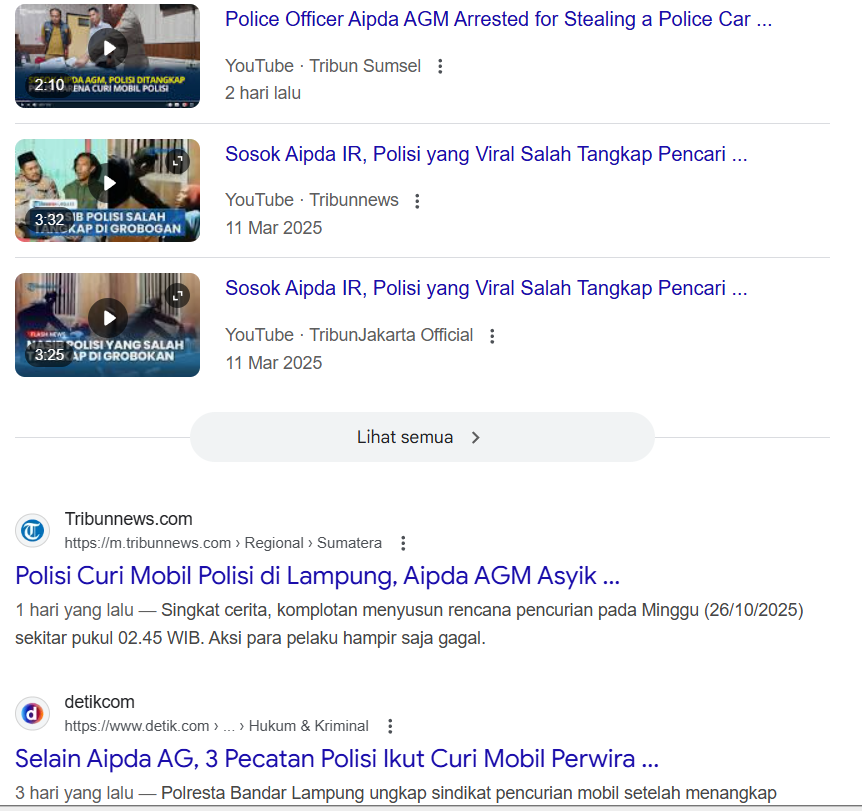Viewport: 862px width, 811px height.
Task: Click the chevron arrow beside Lihat semua
Action: 476,438
